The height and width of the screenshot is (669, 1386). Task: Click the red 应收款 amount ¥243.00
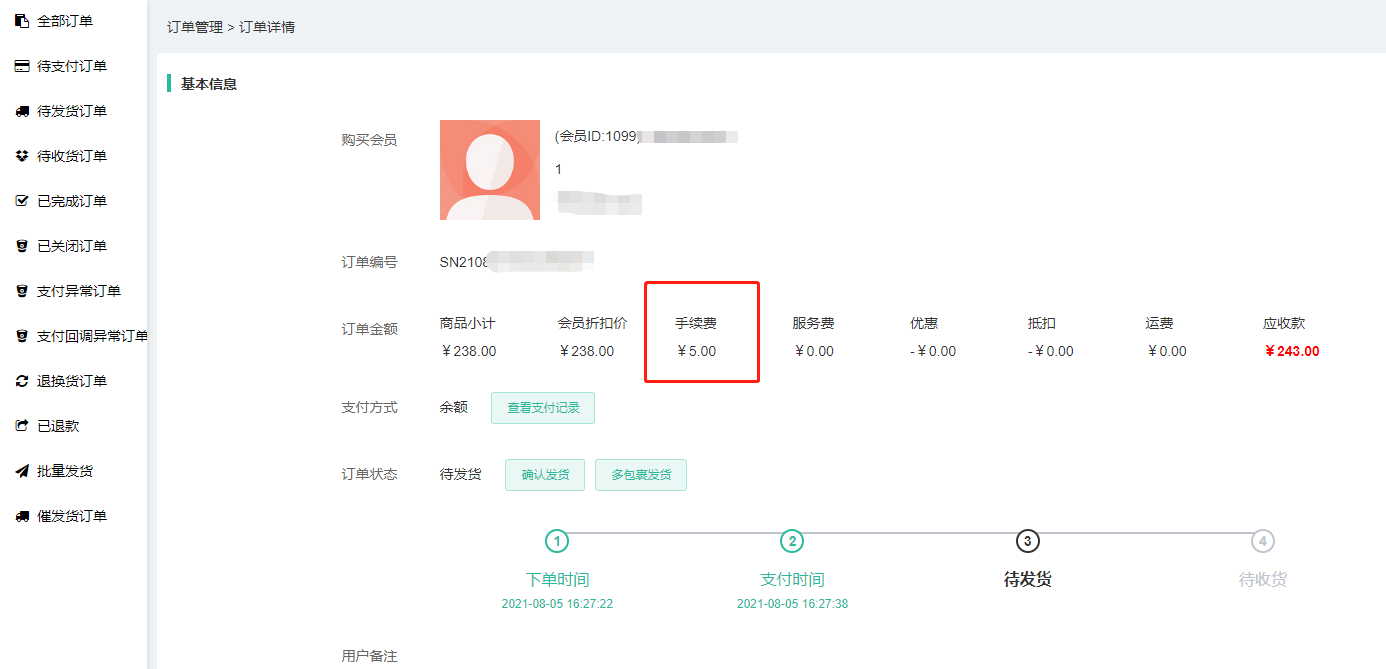coord(1291,351)
